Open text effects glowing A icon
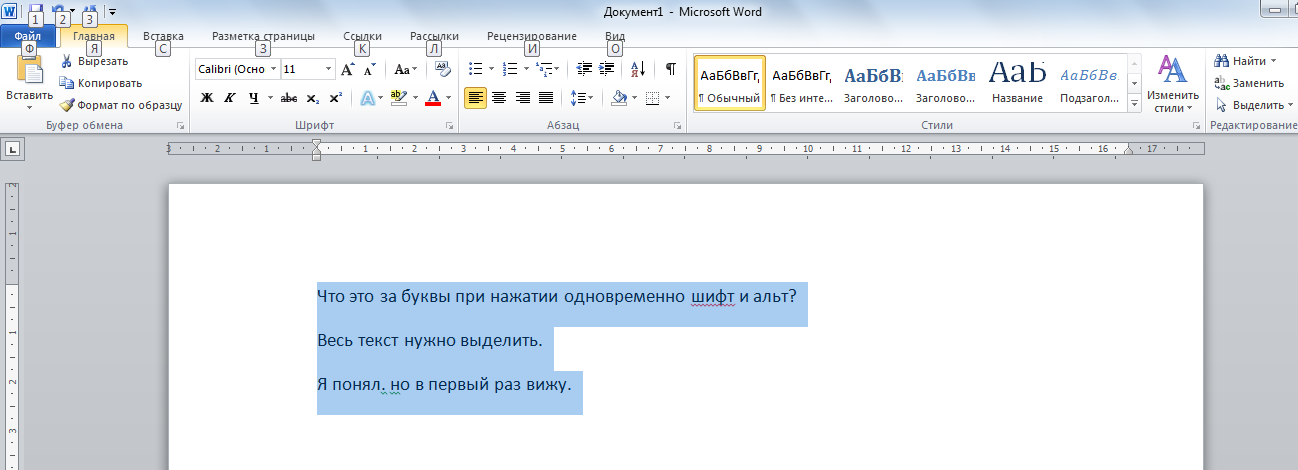 click(x=367, y=98)
